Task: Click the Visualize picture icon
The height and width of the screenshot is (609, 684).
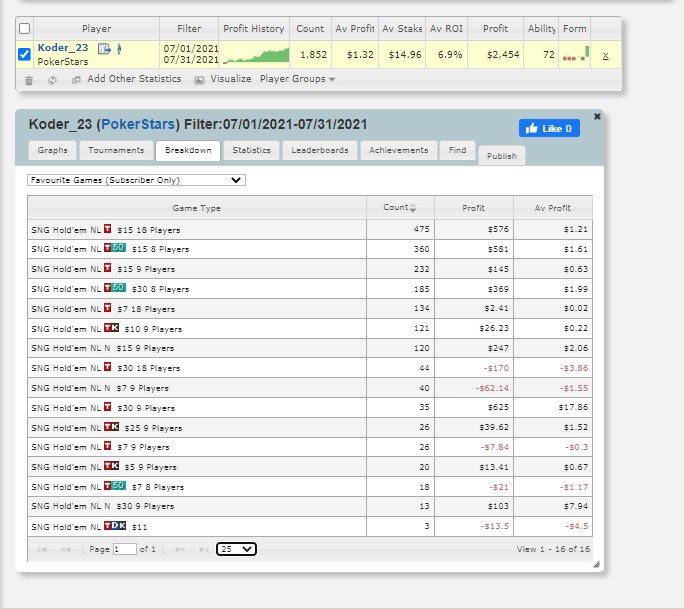Action: [x=199, y=80]
